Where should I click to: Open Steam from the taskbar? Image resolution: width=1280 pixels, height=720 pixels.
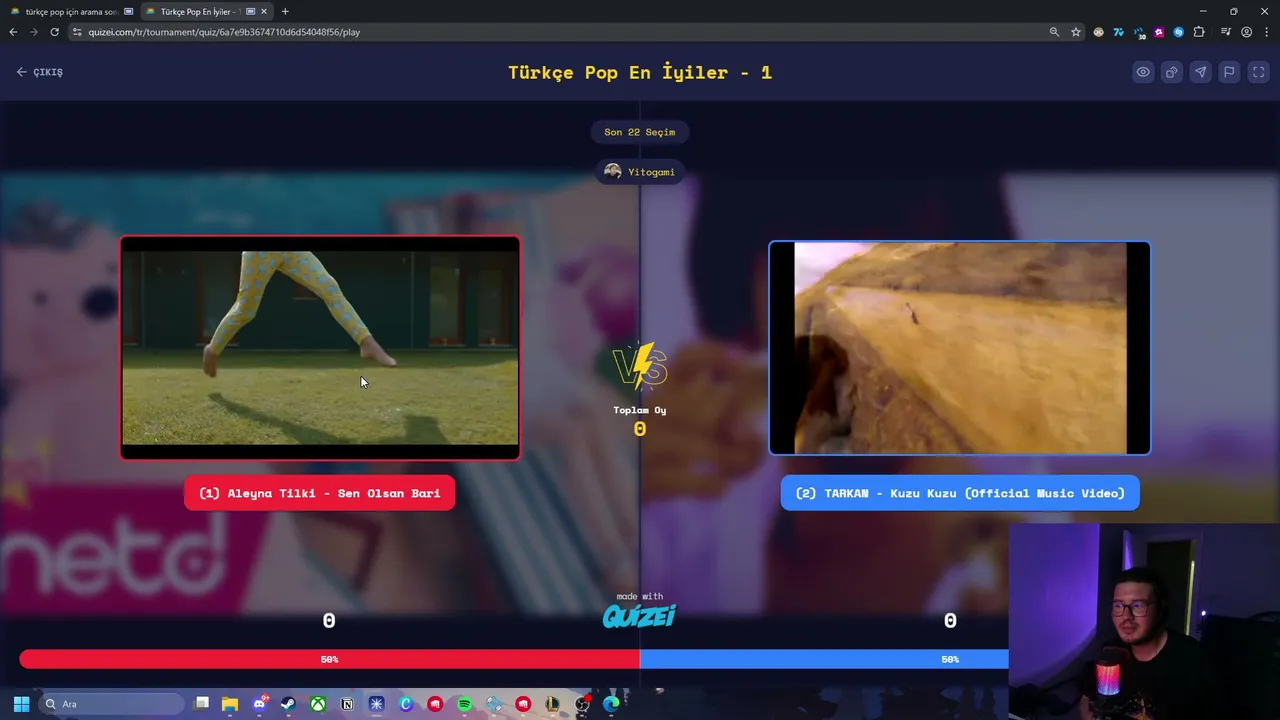(288, 704)
